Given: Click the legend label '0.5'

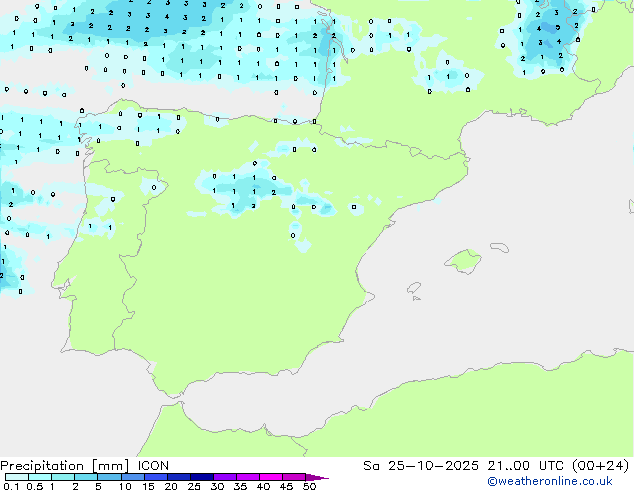Looking at the screenshot, I should point(34,486).
